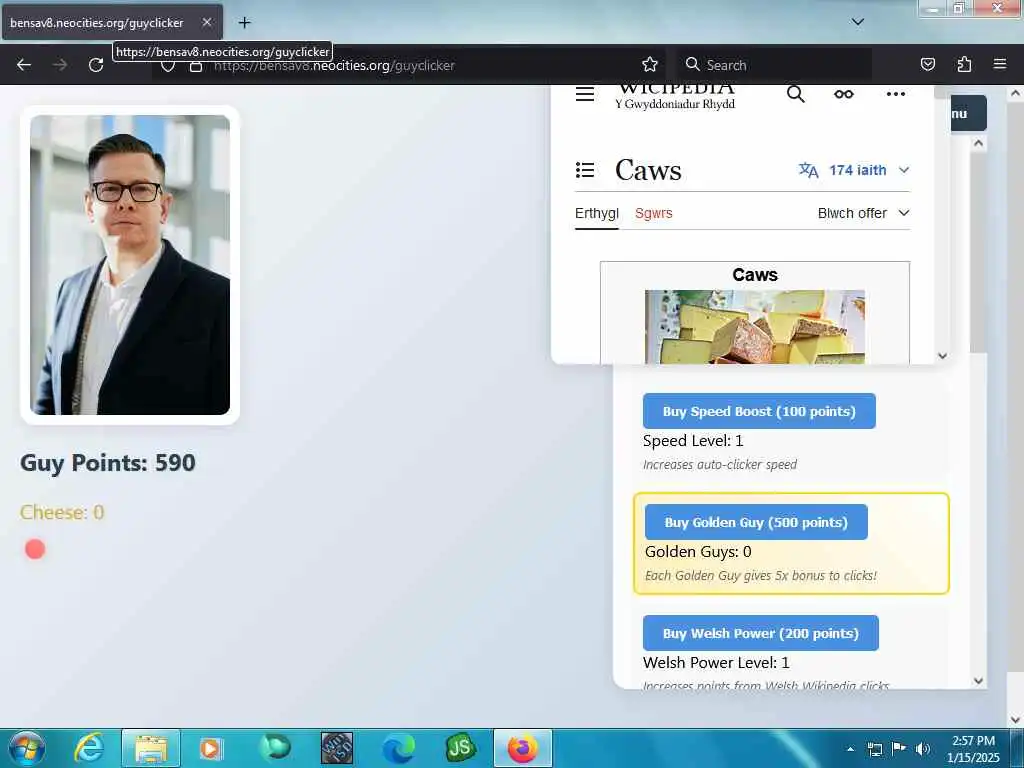Open Microsoft Edge from taskbar
The width and height of the screenshot is (1024, 768).
coord(398,748)
